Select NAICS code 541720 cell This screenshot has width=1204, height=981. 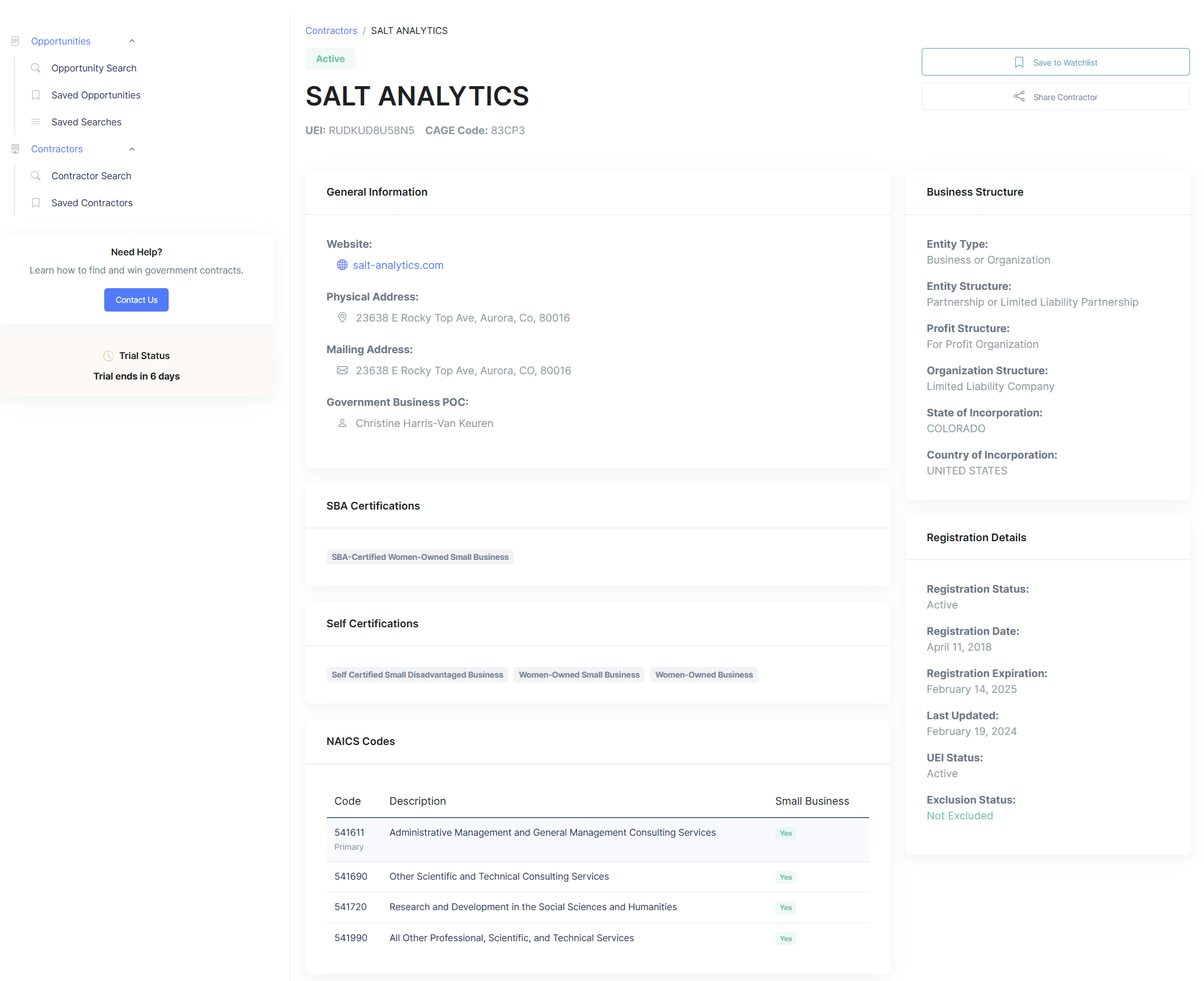(x=351, y=907)
